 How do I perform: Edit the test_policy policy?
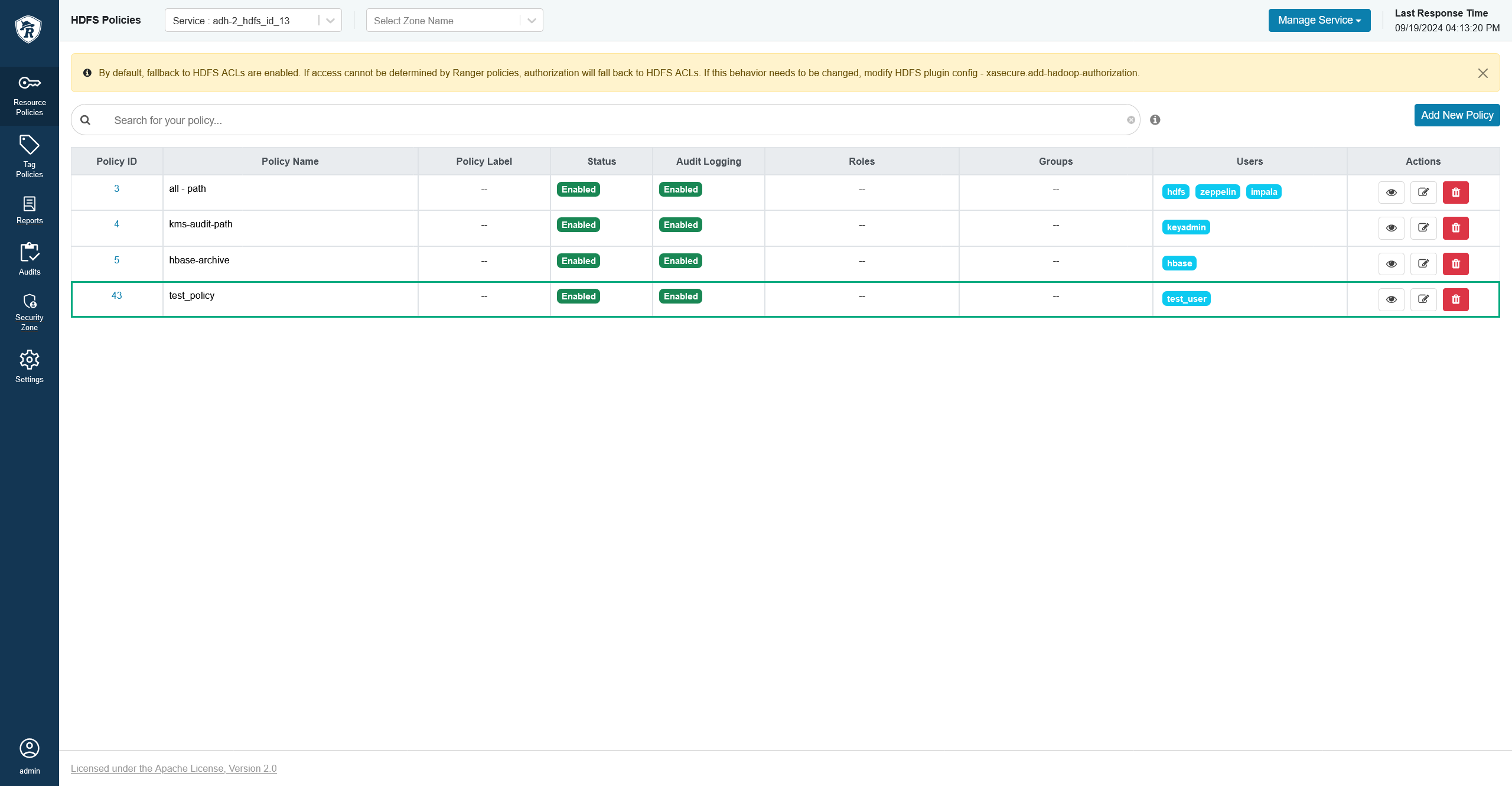coord(1423,299)
